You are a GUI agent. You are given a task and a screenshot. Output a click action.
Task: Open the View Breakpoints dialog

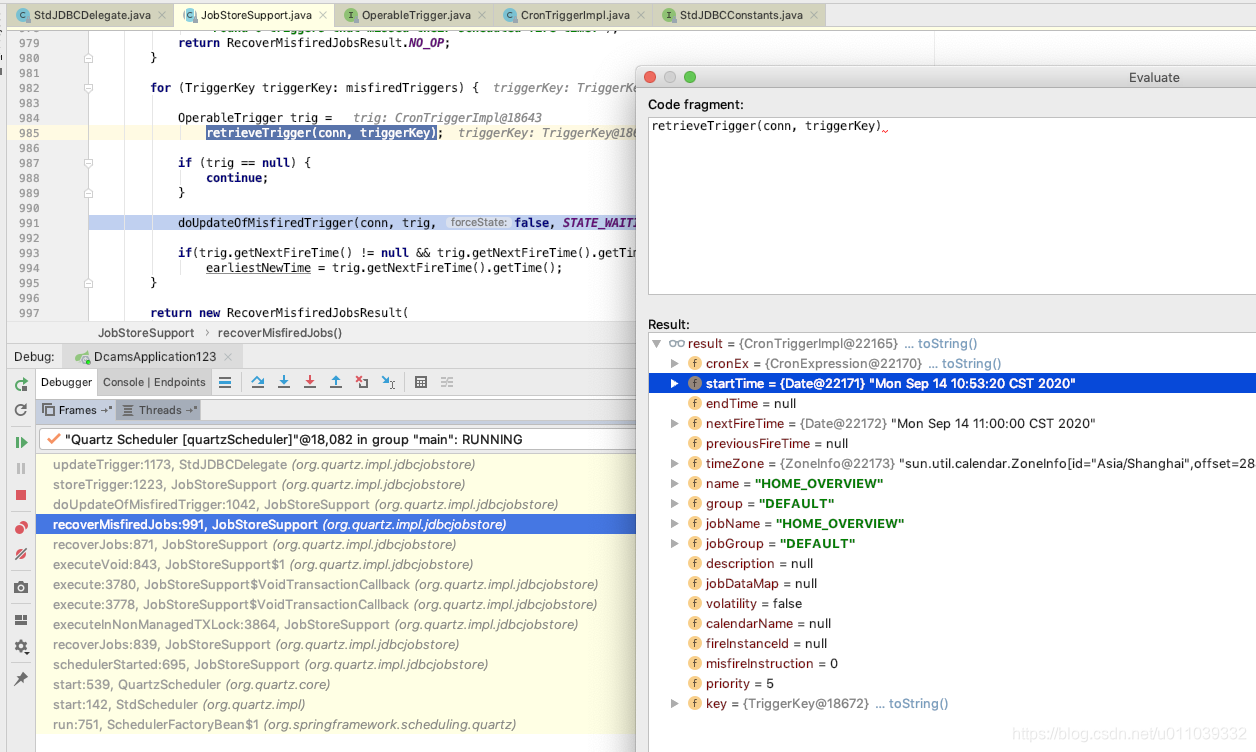click(21, 528)
